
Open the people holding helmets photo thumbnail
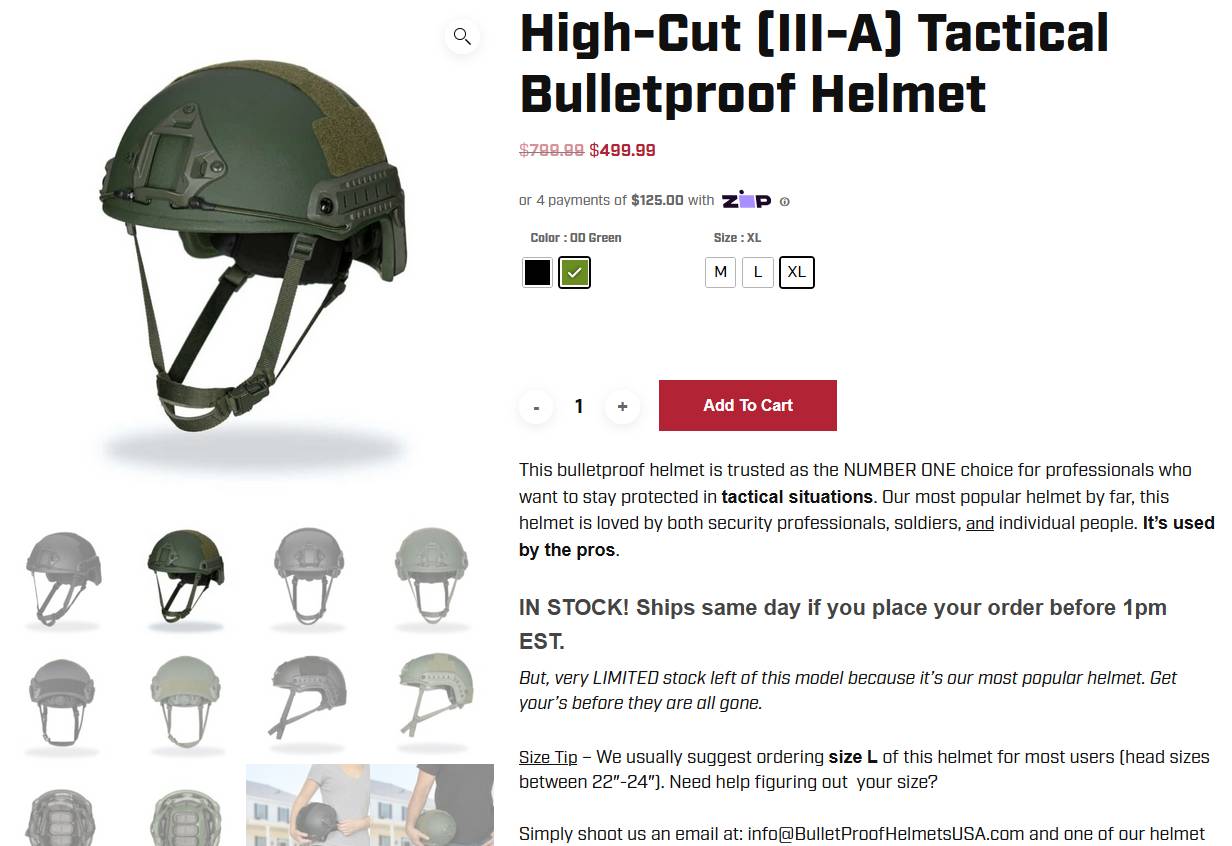click(x=370, y=805)
